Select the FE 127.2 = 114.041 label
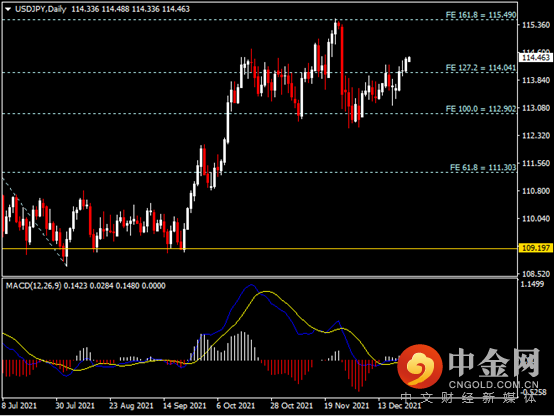 481,67
